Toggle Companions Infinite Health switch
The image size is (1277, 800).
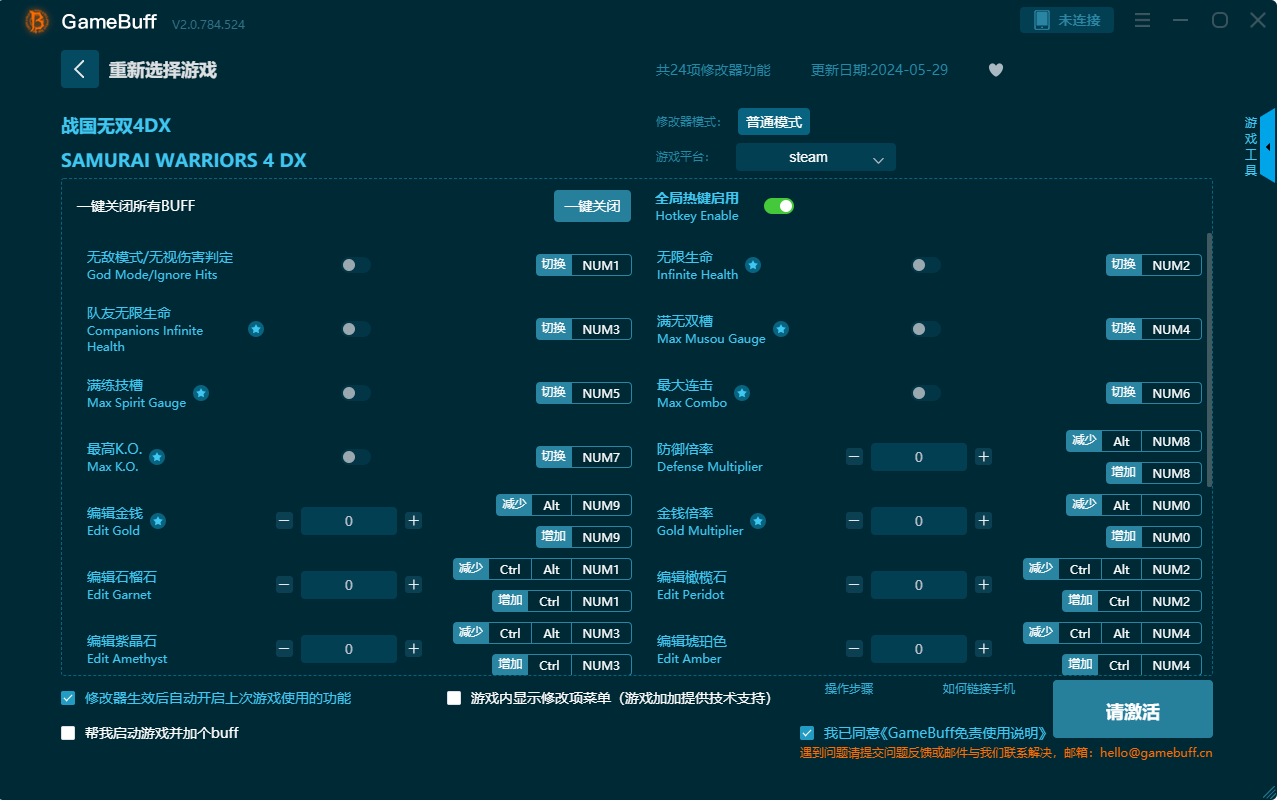[x=356, y=329]
